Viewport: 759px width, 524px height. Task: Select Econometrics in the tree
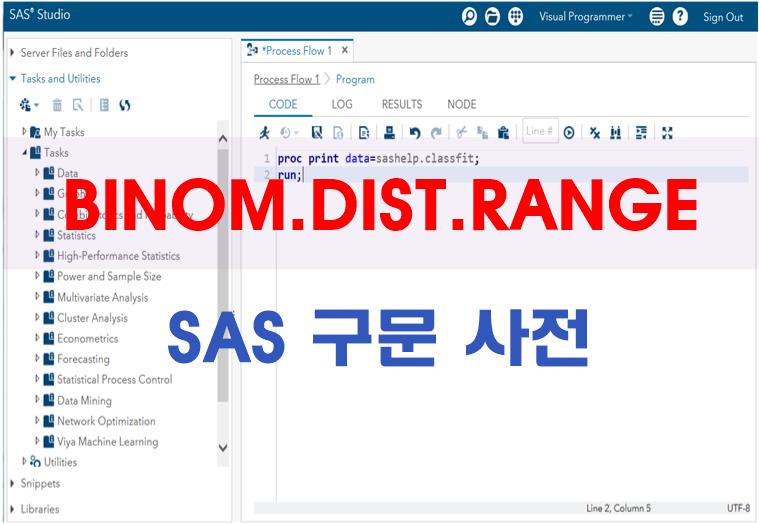(88, 338)
